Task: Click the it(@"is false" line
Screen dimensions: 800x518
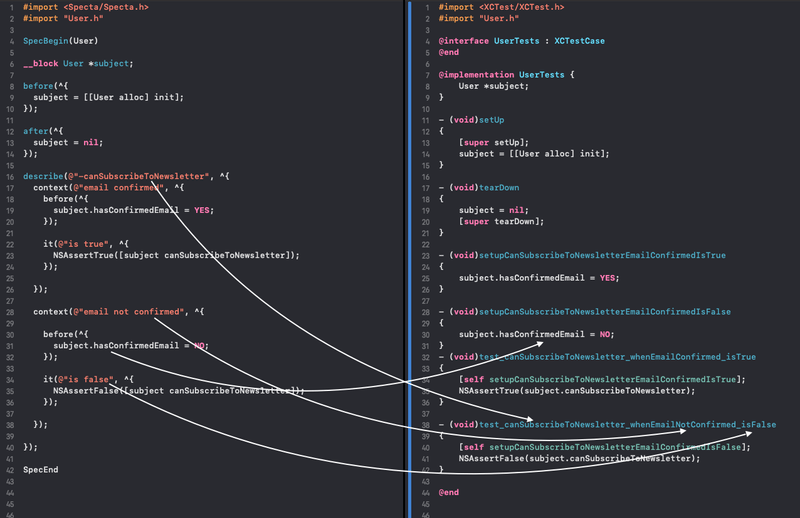Action: tap(88, 379)
